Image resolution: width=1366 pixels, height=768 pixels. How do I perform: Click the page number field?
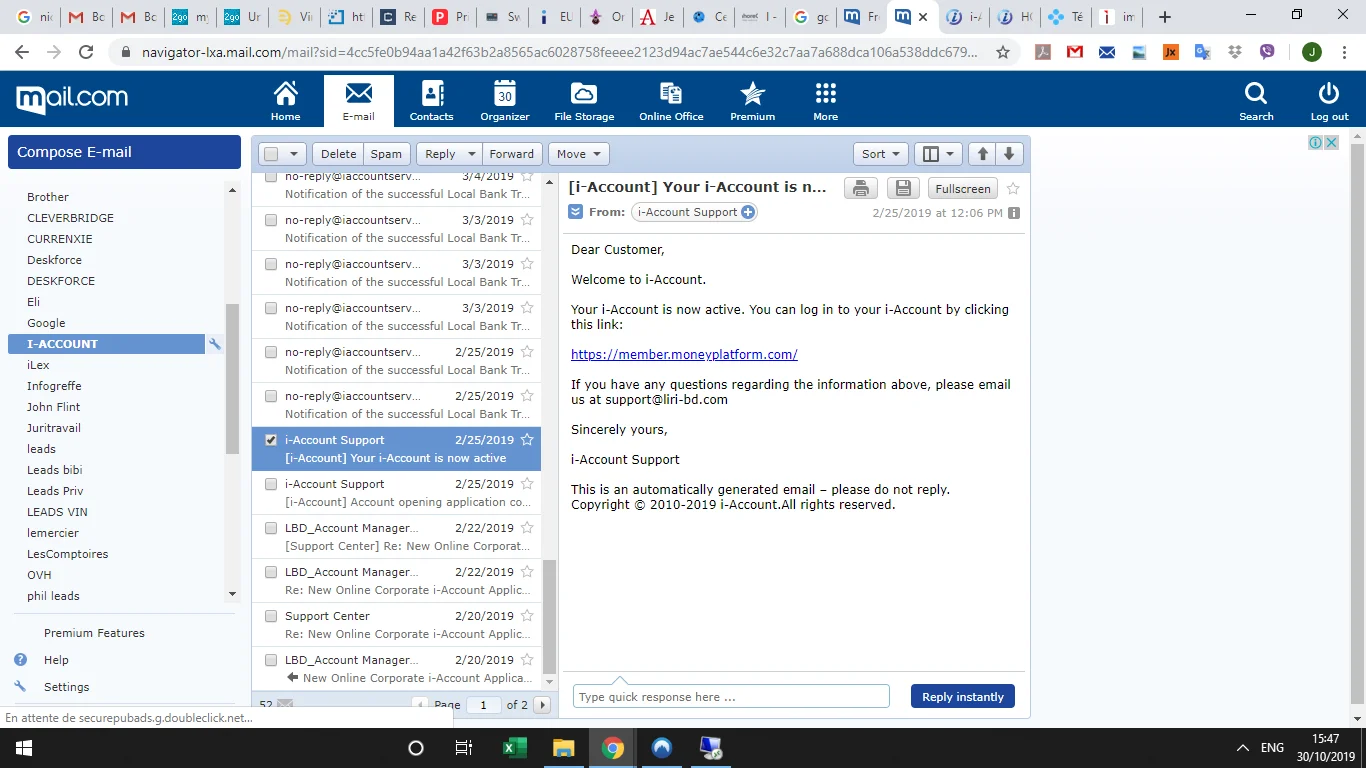coord(483,705)
